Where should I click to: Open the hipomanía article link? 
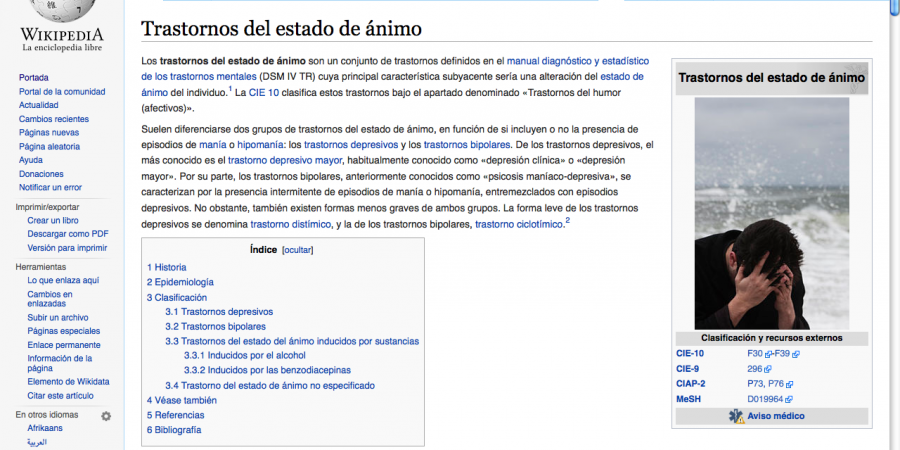(x=259, y=145)
